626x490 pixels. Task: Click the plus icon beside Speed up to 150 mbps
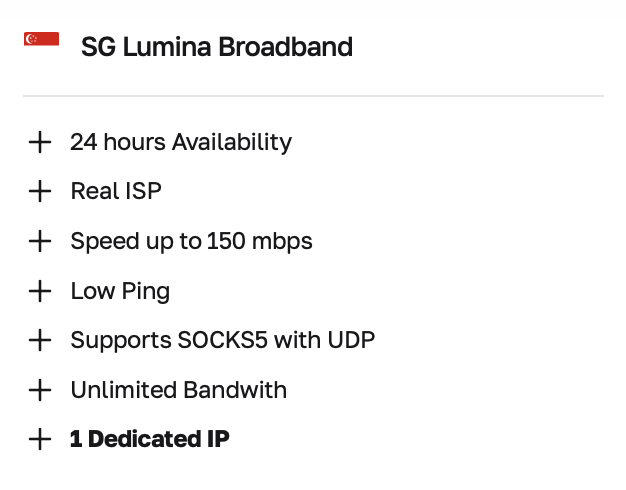(x=40, y=241)
